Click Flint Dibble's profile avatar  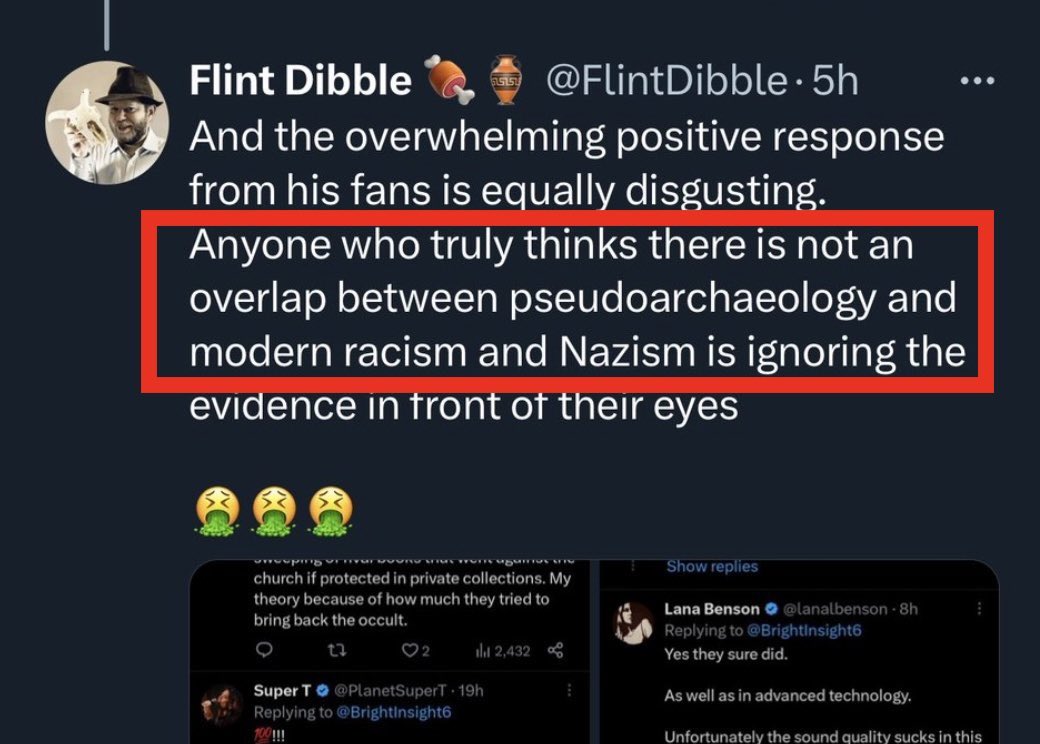[107, 122]
